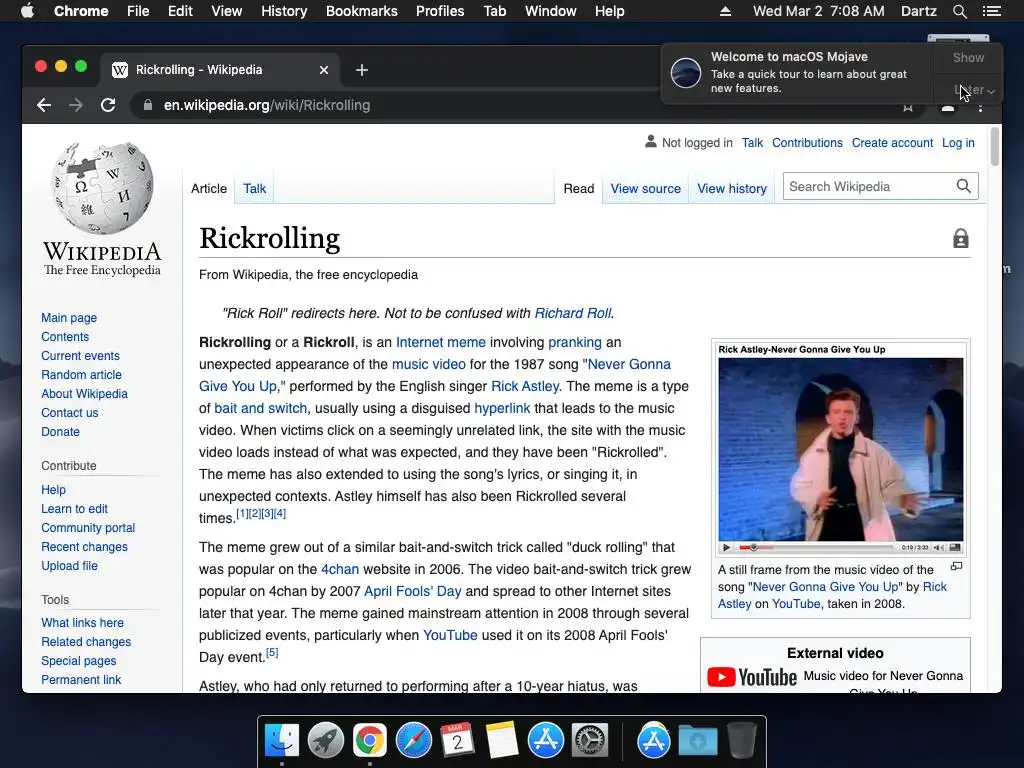Open Finder from the Dock
The width and height of the screenshot is (1024, 768).
(282, 741)
